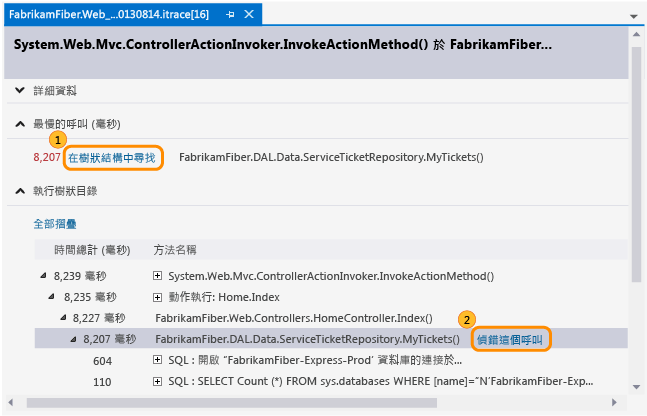The image size is (647, 416).
Task: Collapse the 8,207 毫秒 tree node triangle
Action: [73, 339]
